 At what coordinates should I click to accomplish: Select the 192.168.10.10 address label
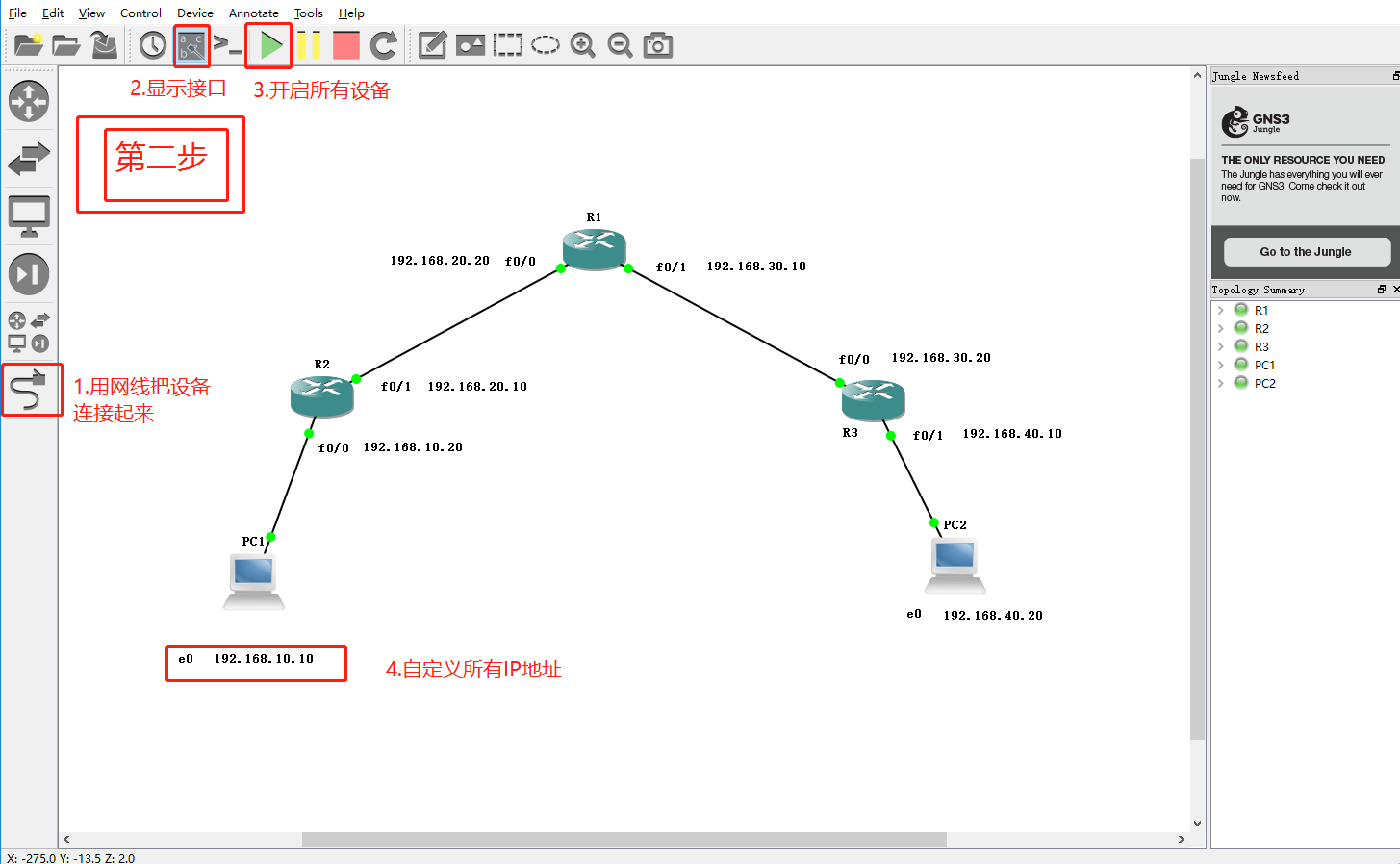point(264,659)
